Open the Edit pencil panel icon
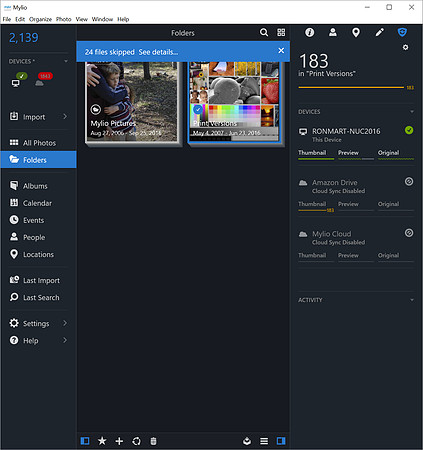423x450 pixels. click(379, 32)
